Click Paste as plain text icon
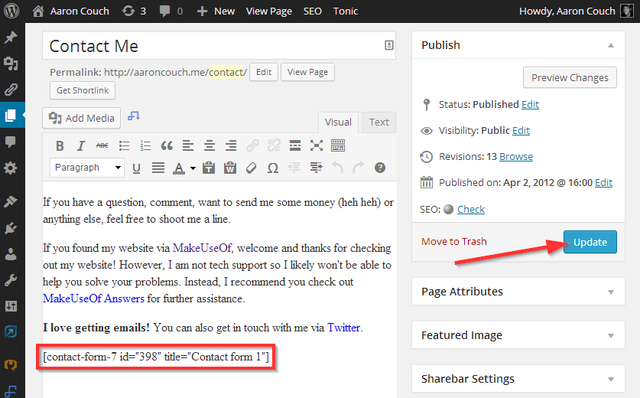Image resolution: width=640 pixels, height=398 pixels. (x=209, y=168)
